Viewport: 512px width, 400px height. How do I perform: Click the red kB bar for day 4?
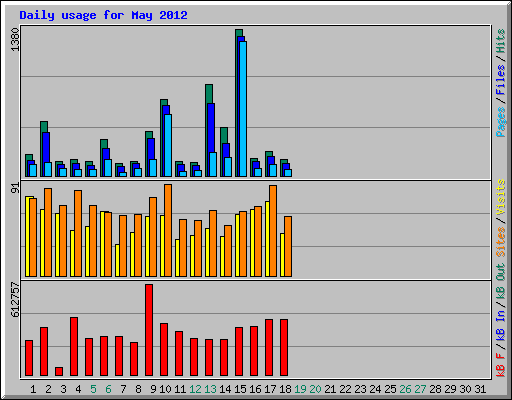tap(74, 347)
